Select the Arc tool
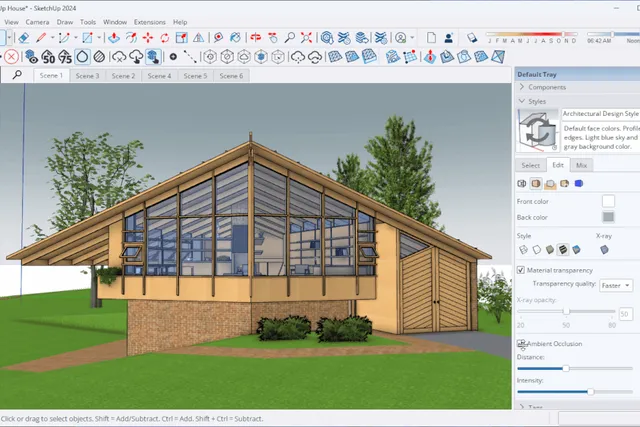640x427 pixels. click(x=64, y=38)
